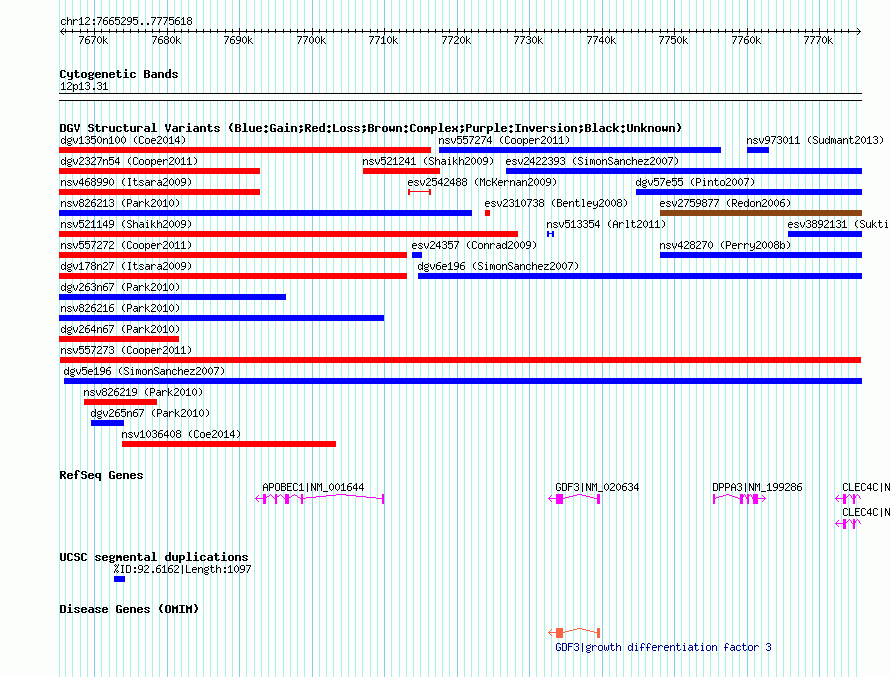The image size is (890, 677).
Task: Select the nsv1036408 (Coe2014) variant label
Action: coord(181,434)
